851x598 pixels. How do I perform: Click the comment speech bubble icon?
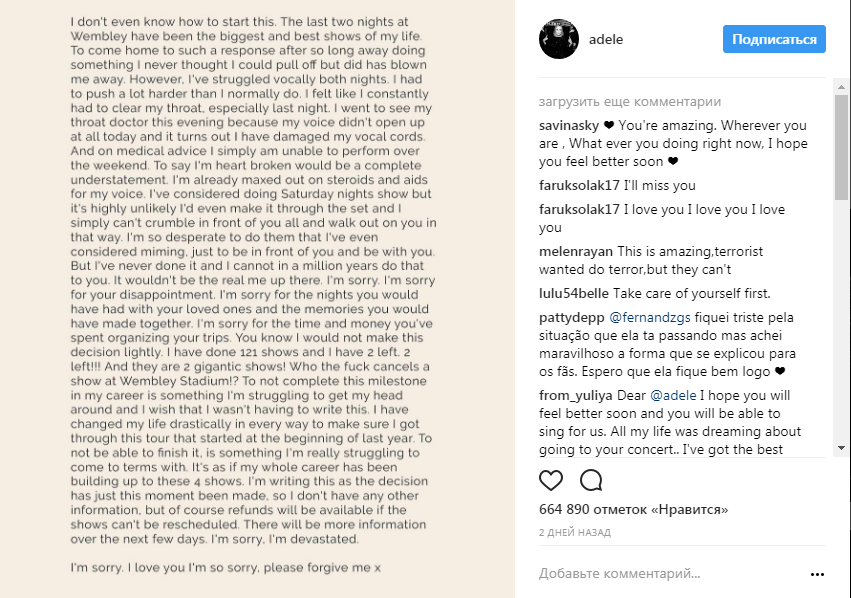(591, 480)
